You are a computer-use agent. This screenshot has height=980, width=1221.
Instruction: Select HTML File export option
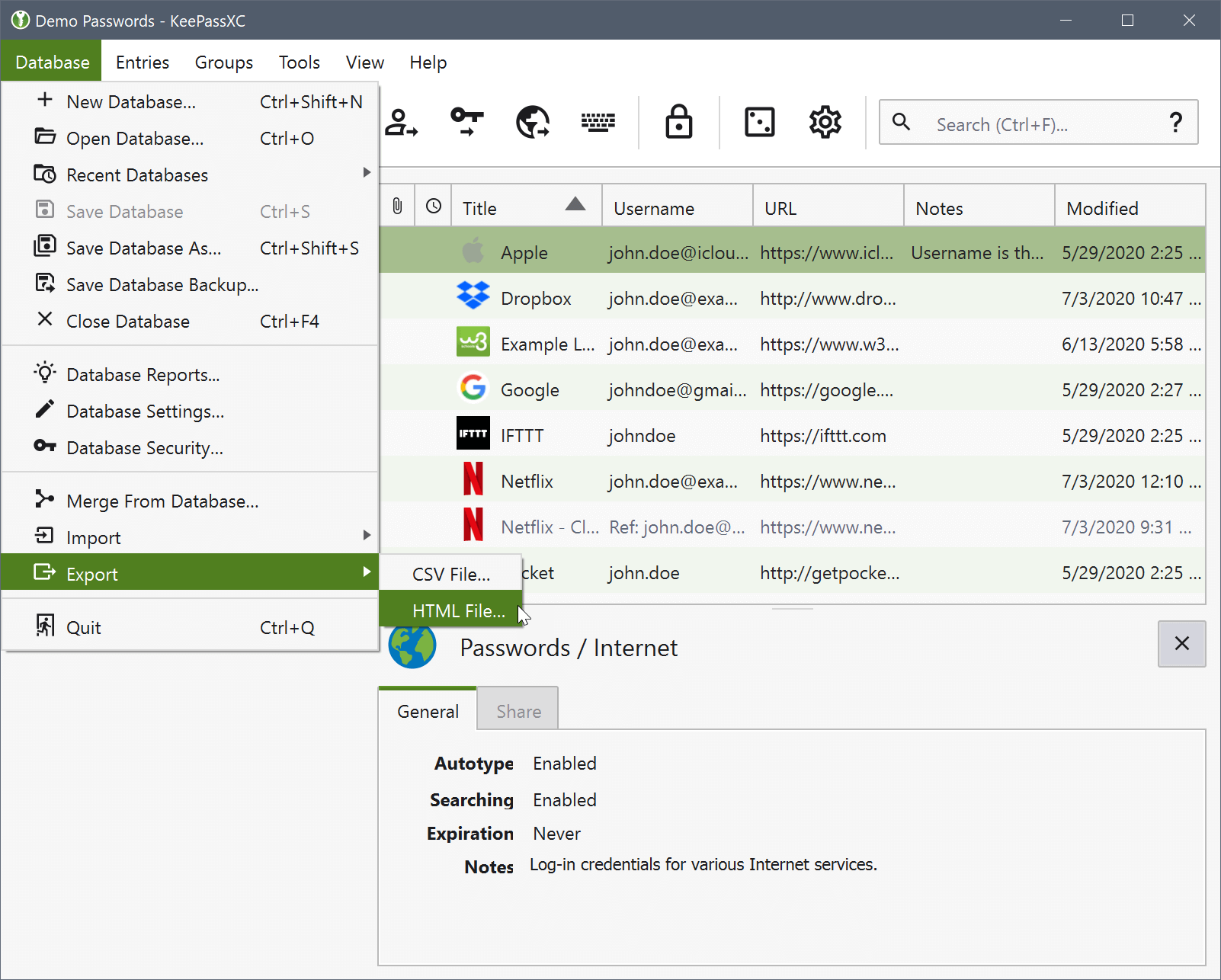(458, 611)
